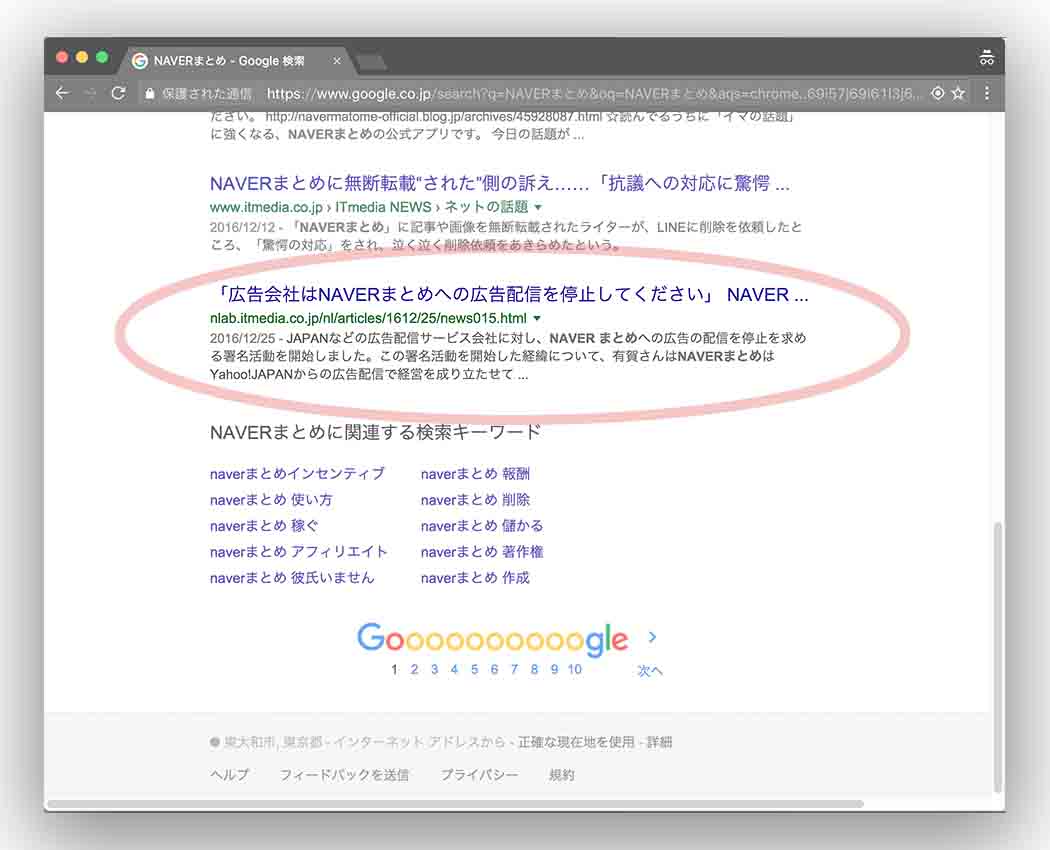Click the vertical scrollbar thumb
The width and height of the screenshot is (1050, 850).
pyautogui.click(x=998, y=656)
